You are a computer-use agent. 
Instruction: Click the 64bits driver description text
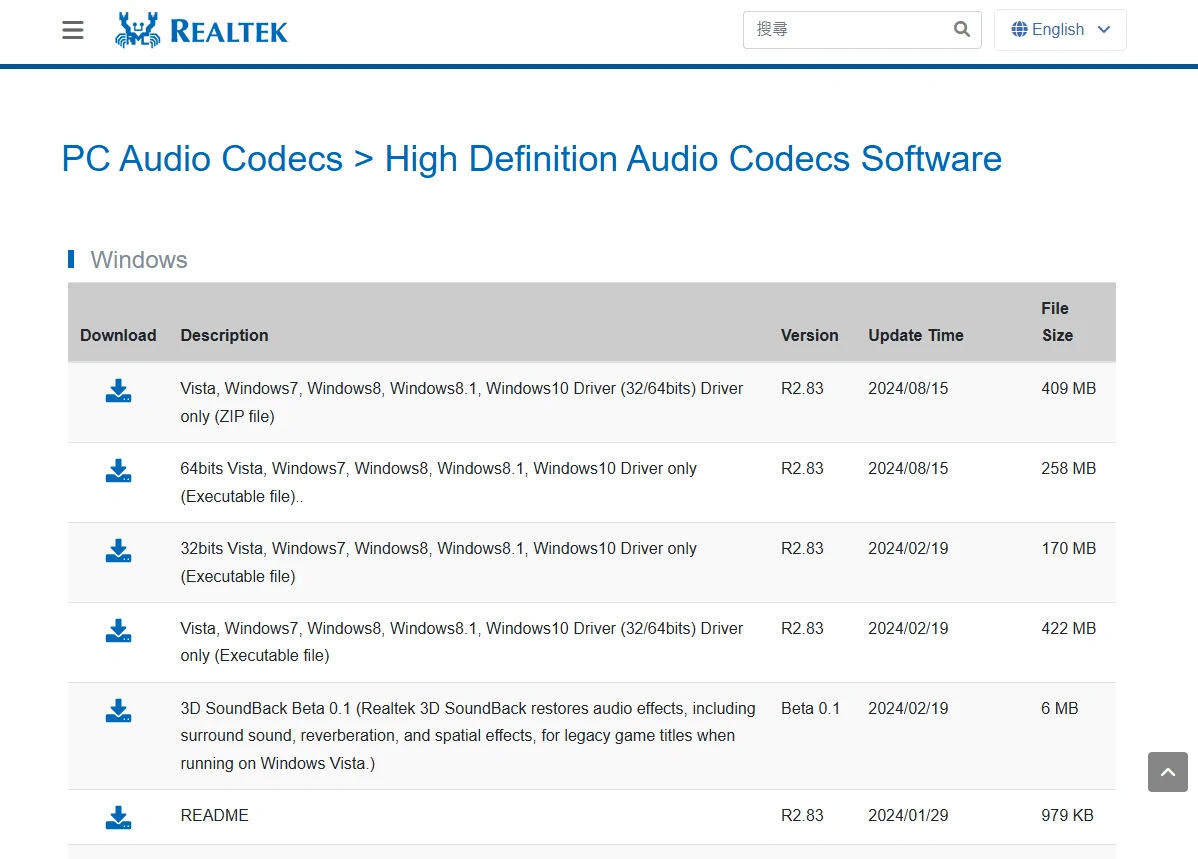(x=439, y=482)
